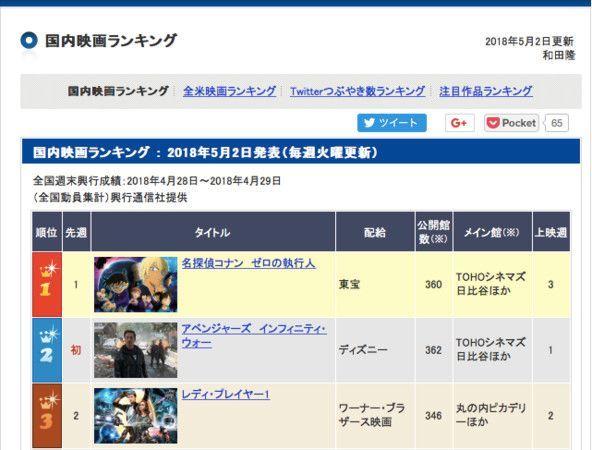Open the レディ・プレイヤー1 title link
The image size is (592, 450).
(x=225, y=395)
